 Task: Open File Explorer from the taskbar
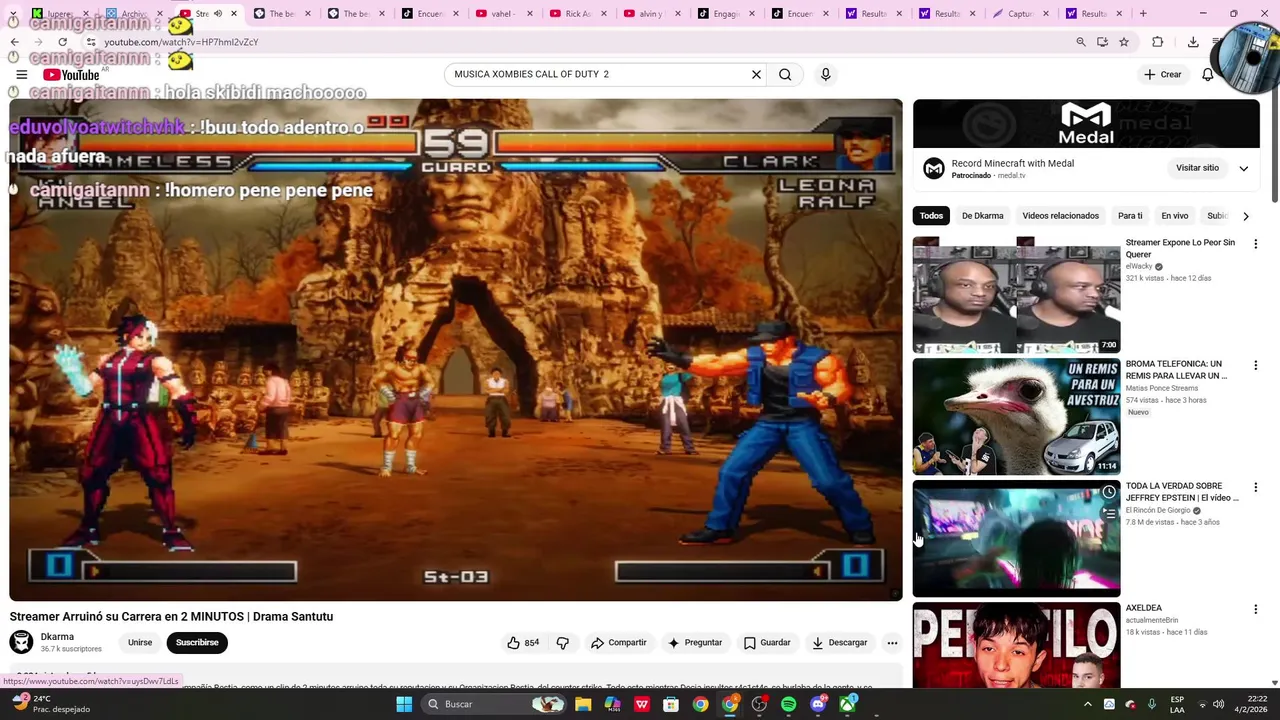[x=583, y=704]
